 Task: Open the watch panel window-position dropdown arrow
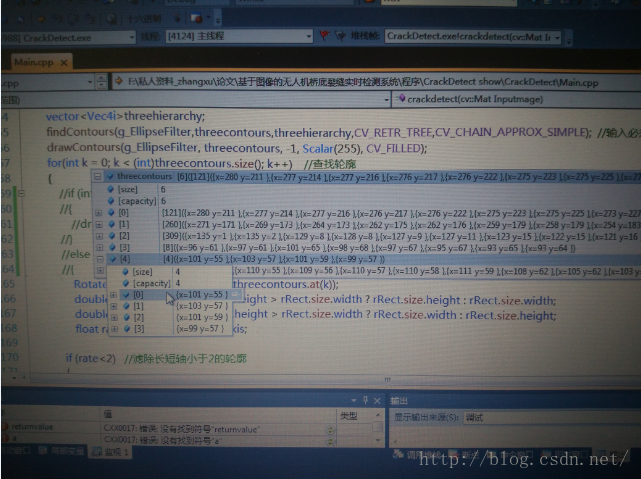coord(354,401)
